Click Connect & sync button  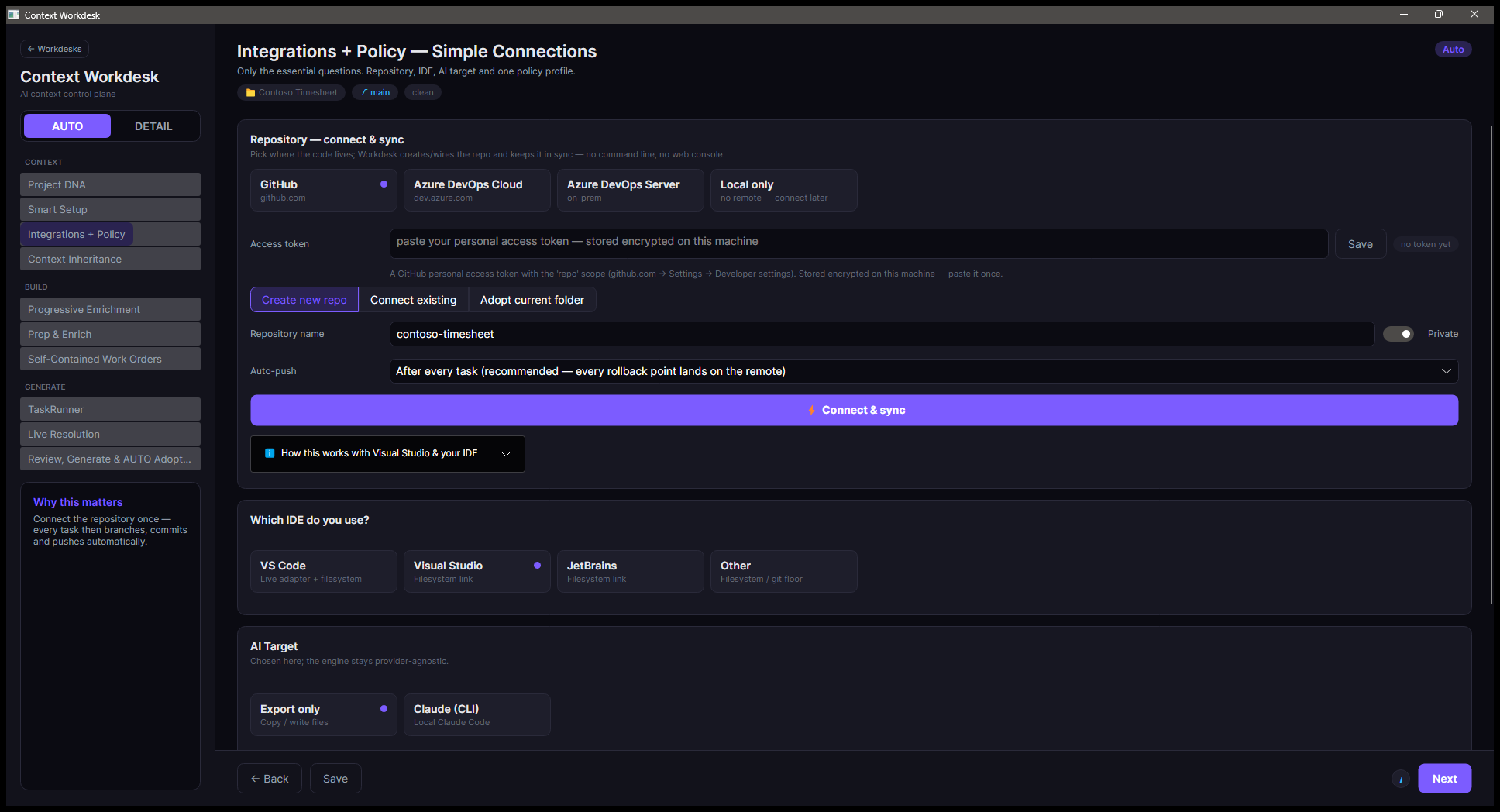[x=854, y=410]
